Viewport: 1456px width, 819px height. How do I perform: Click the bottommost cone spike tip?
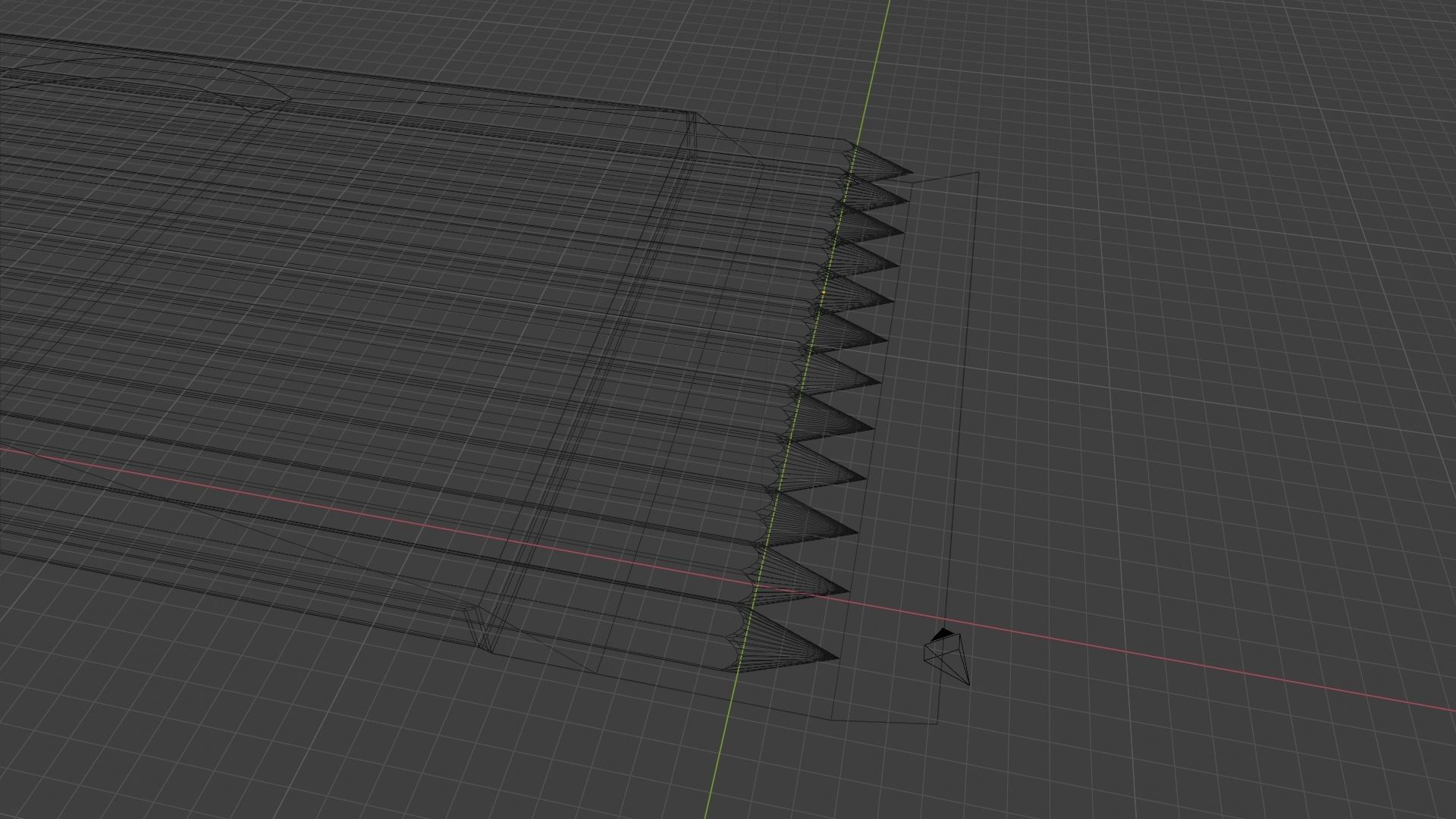click(x=837, y=657)
